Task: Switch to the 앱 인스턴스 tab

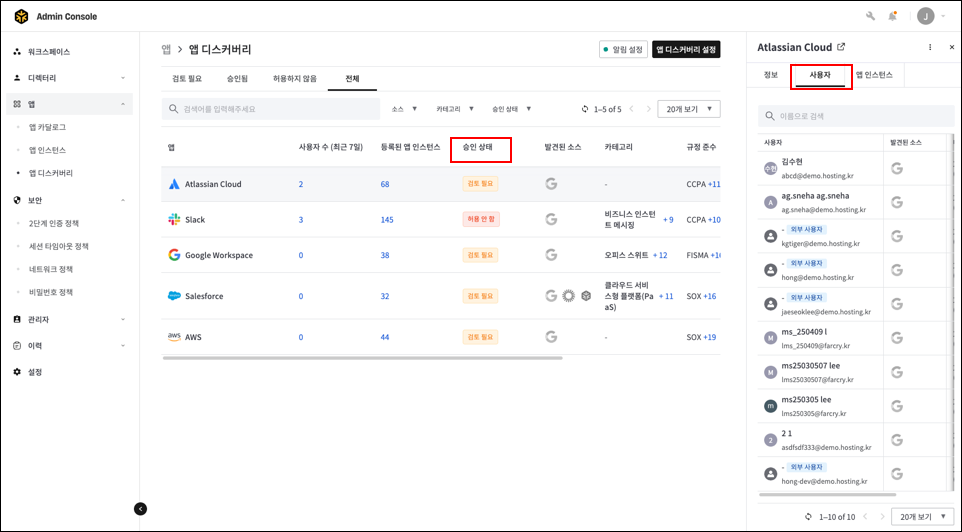Action: click(880, 75)
